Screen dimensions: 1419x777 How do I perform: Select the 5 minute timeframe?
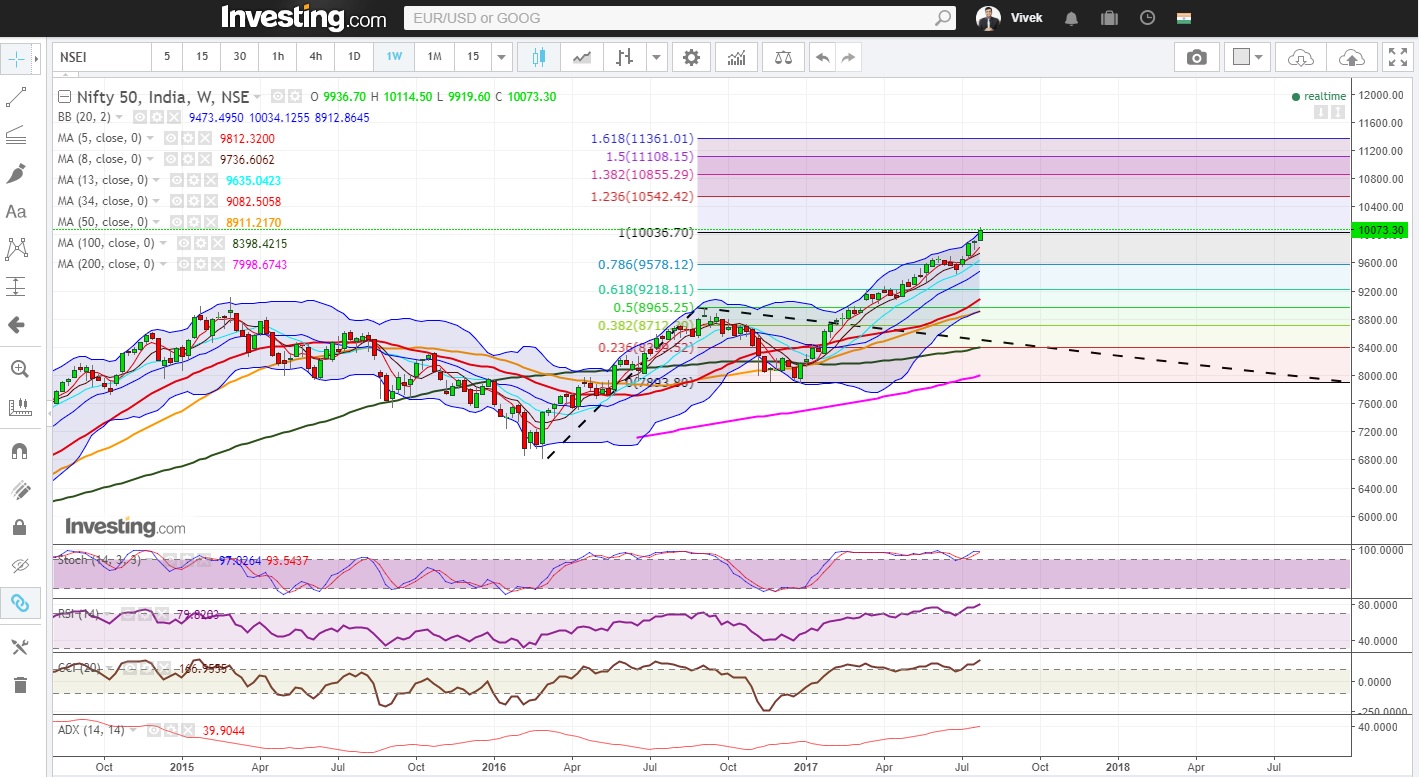pos(167,57)
